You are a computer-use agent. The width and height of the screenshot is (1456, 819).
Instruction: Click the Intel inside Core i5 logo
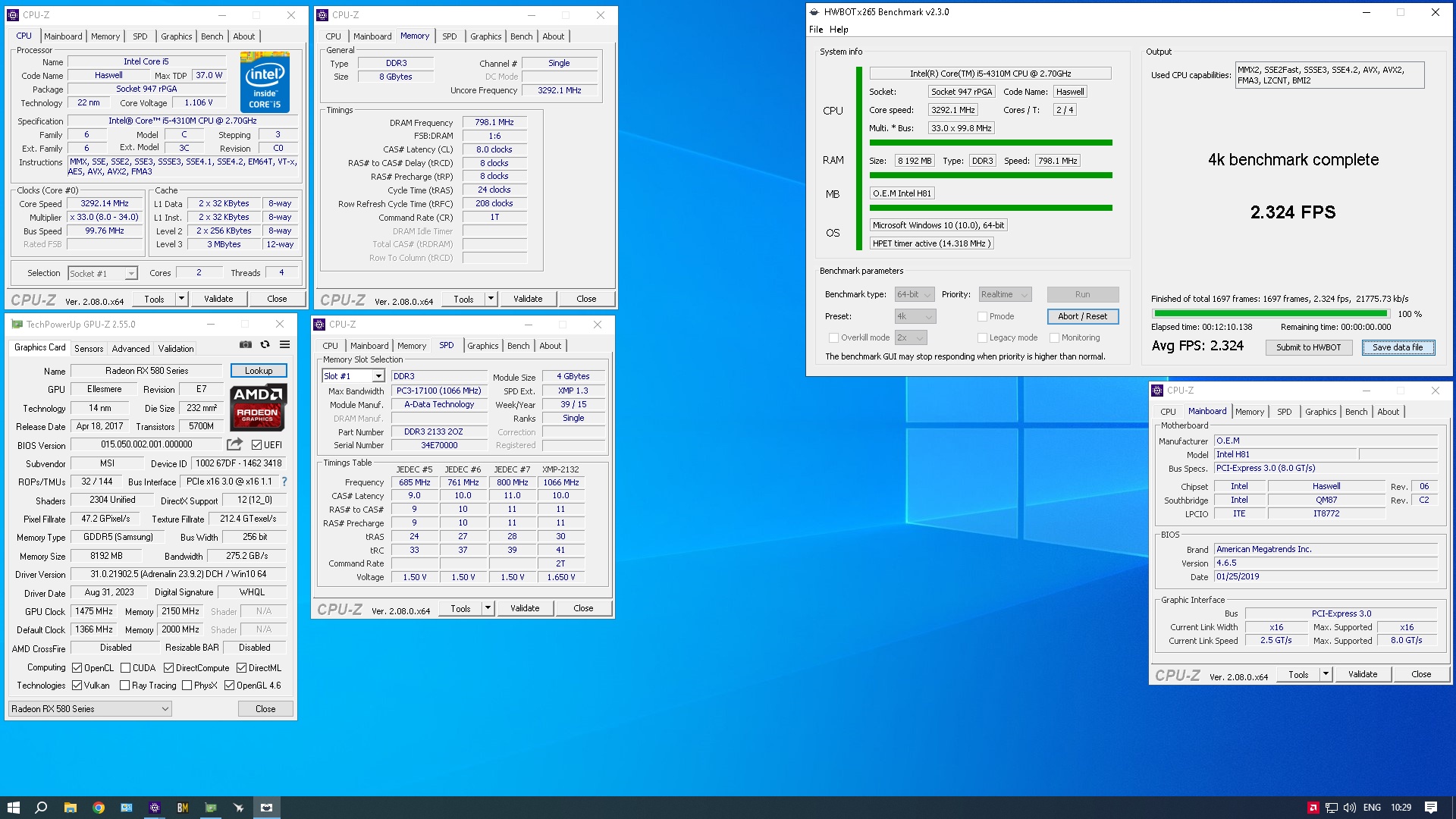coord(265,82)
